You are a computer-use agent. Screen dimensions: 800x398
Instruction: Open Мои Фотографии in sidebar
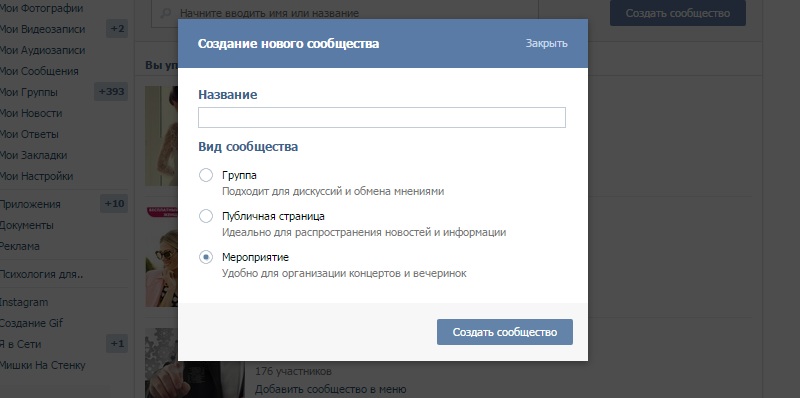tap(41, 9)
